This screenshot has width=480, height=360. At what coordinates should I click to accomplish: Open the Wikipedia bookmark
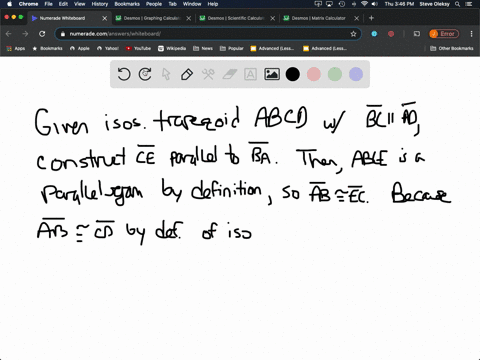pyautogui.click(x=172, y=48)
